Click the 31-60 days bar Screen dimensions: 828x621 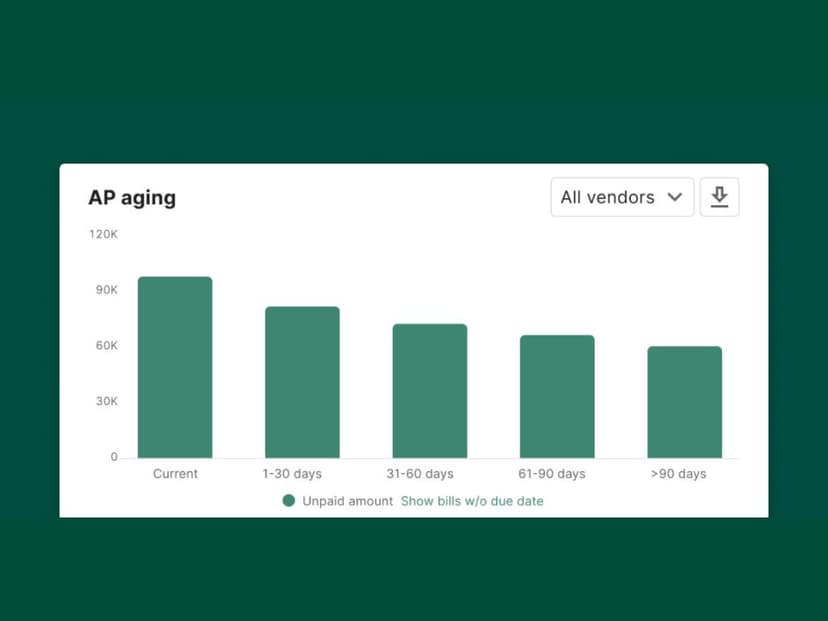(429, 391)
